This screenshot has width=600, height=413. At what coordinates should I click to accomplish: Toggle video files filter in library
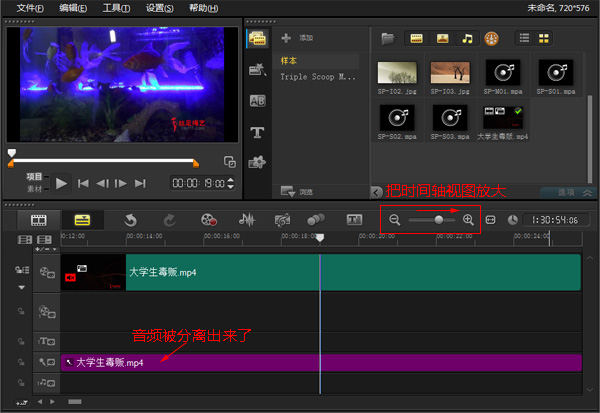pyautogui.click(x=415, y=39)
